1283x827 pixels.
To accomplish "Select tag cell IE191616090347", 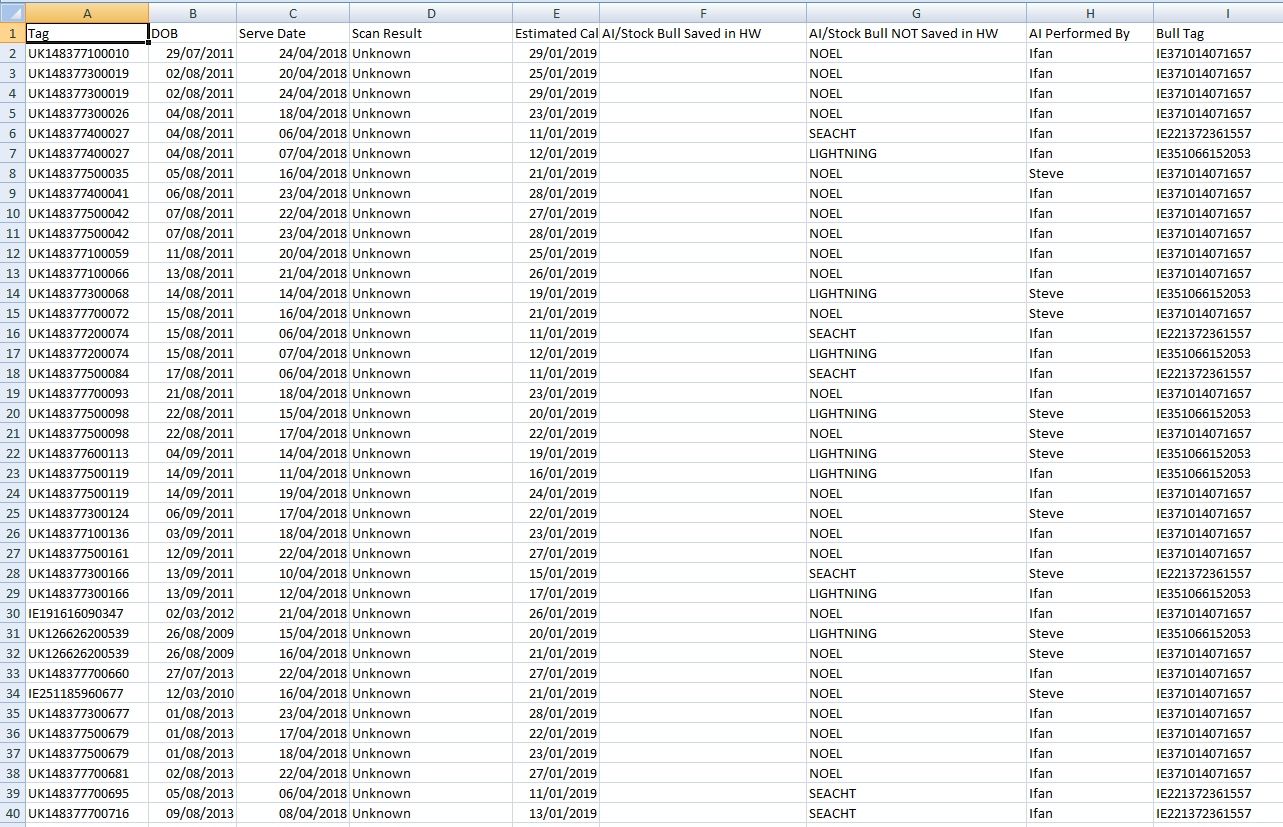I will 88,613.
